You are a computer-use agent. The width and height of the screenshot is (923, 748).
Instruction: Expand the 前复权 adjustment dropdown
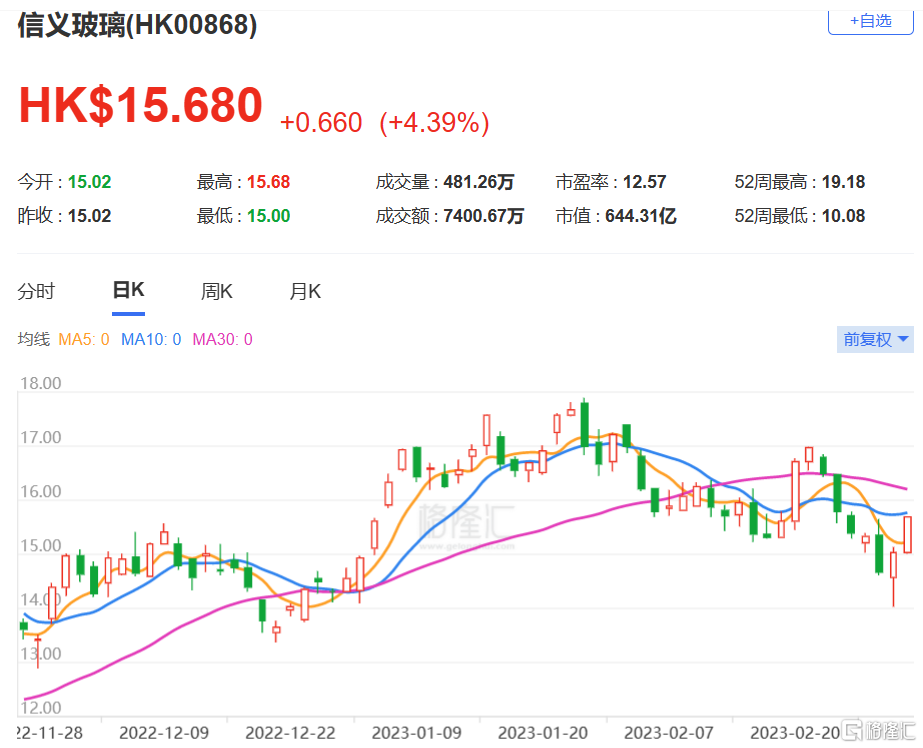[875, 340]
